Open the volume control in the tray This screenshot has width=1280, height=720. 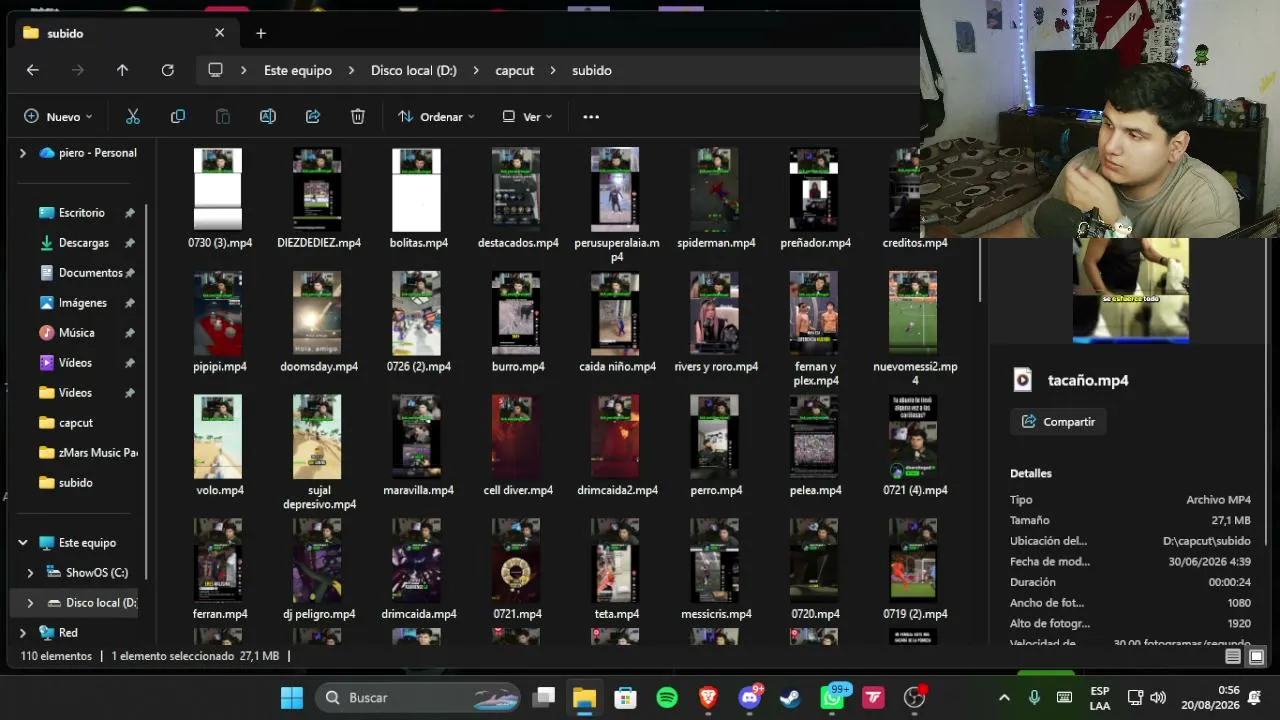(x=1158, y=697)
